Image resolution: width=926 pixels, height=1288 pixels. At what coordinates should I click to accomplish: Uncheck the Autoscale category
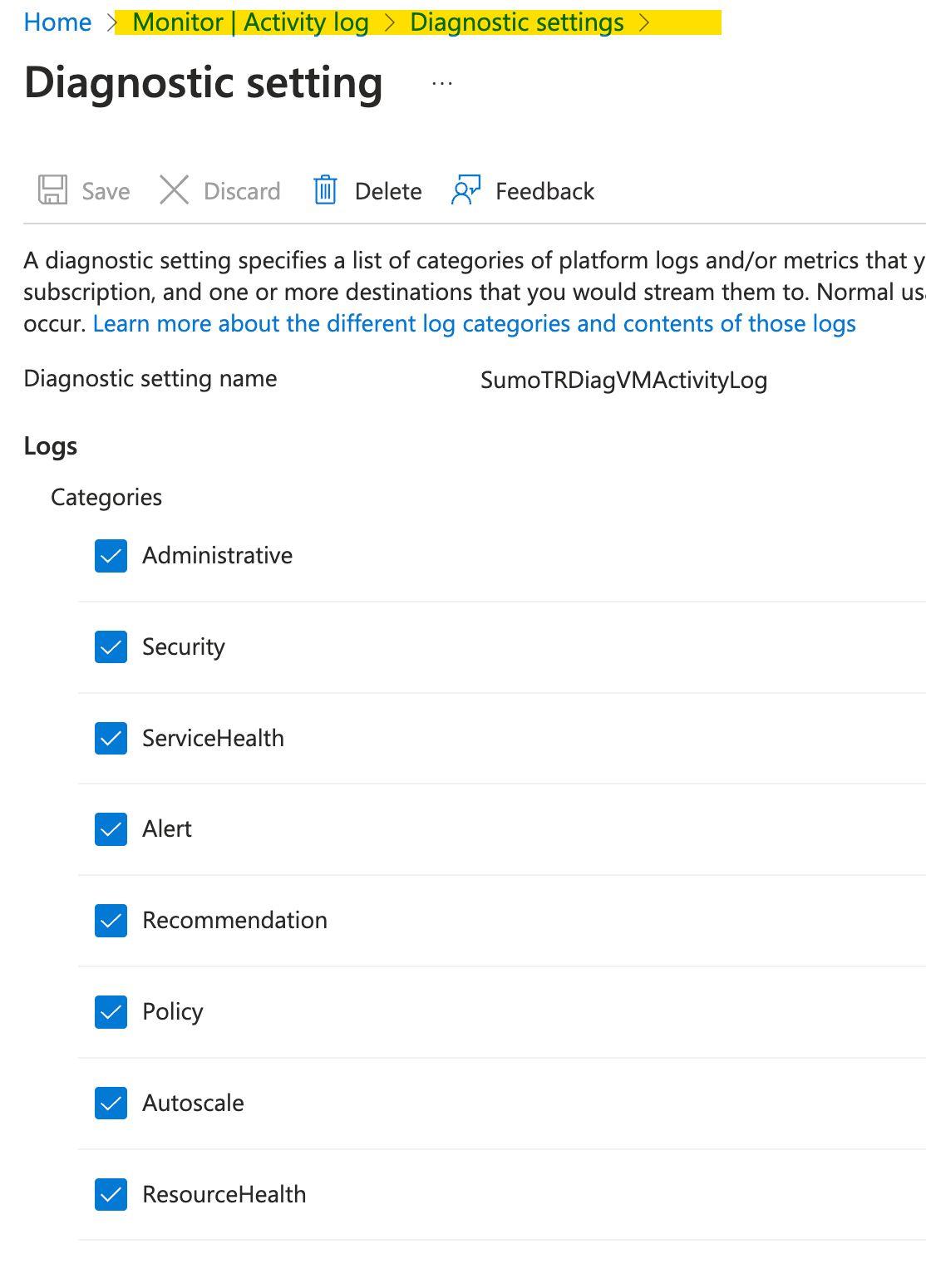[111, 1104]
